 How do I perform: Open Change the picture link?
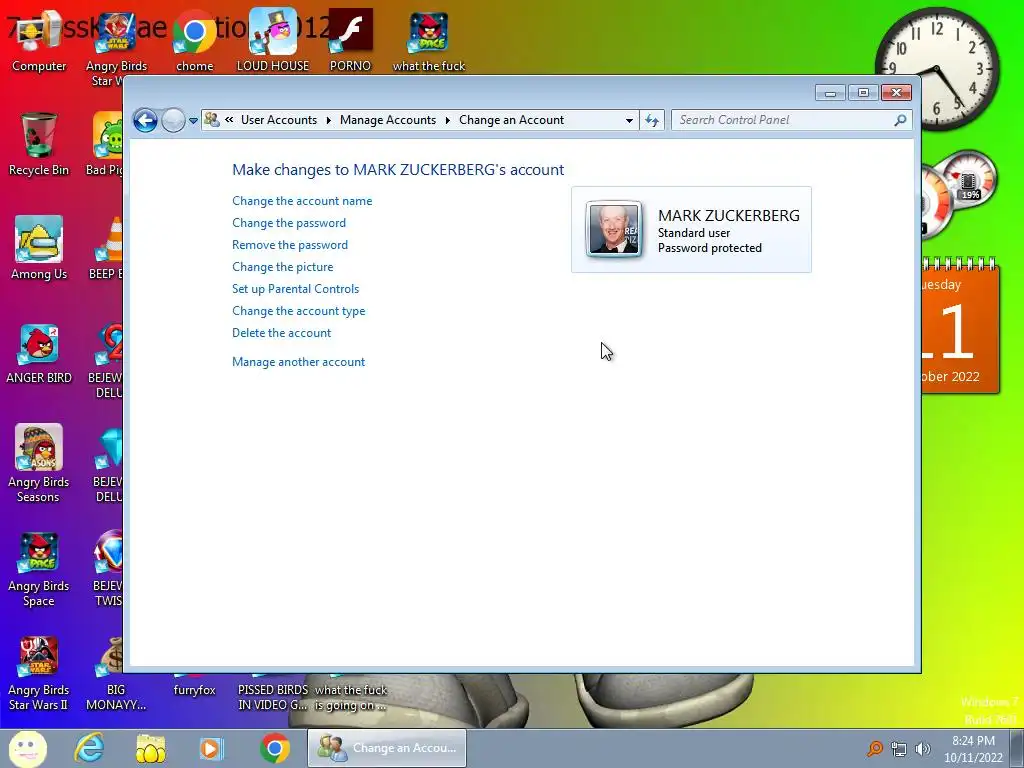coord(283,267)
